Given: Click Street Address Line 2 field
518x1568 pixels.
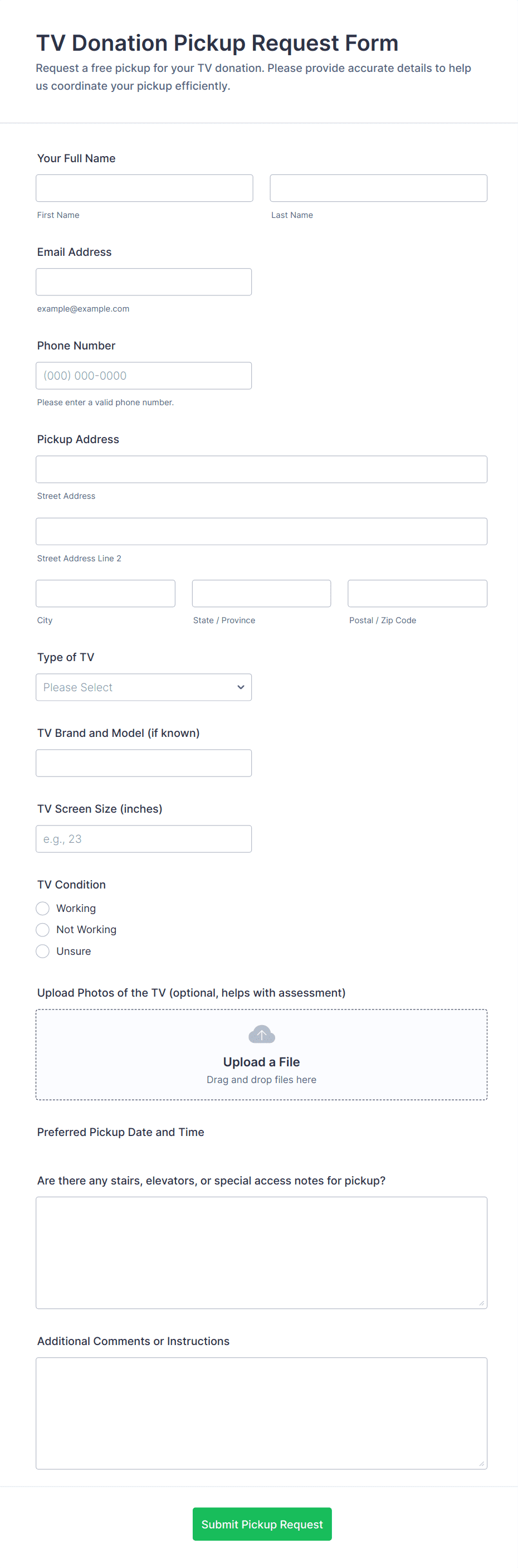Looking at the screenshot, I should [x=261, y=531].
